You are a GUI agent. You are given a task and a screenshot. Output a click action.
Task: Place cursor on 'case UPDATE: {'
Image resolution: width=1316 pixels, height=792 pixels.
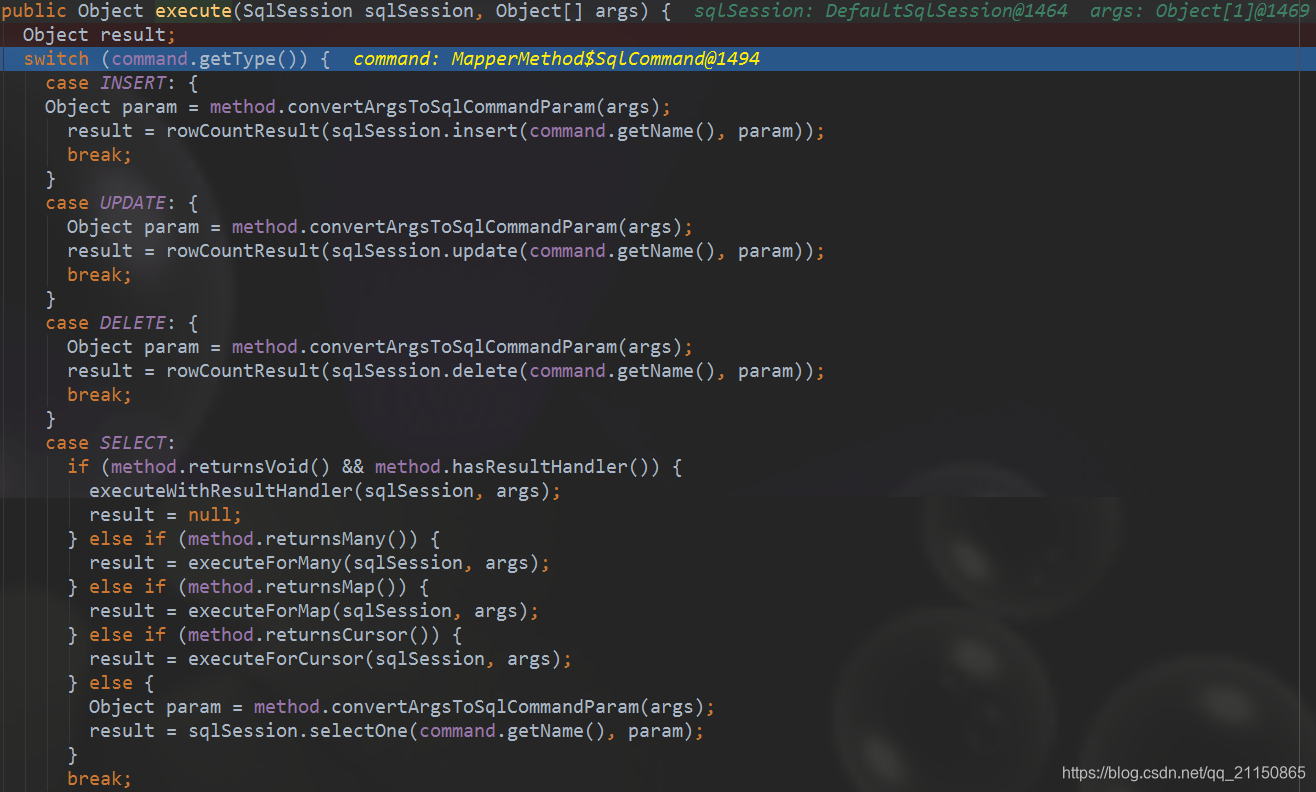tap(122, 203)
